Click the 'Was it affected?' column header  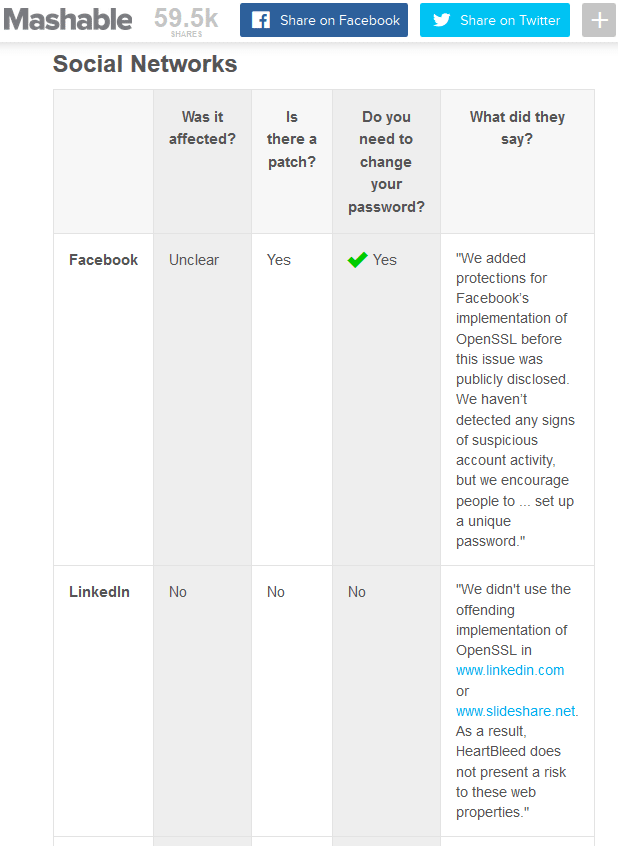[x=202, y=128]
